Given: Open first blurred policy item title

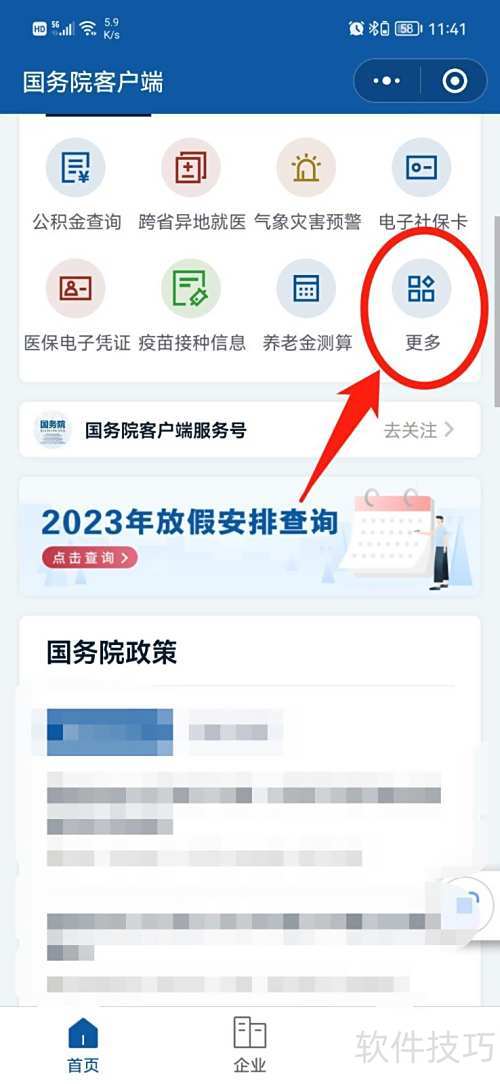Looking at the screenshot, I should [110, 731].
